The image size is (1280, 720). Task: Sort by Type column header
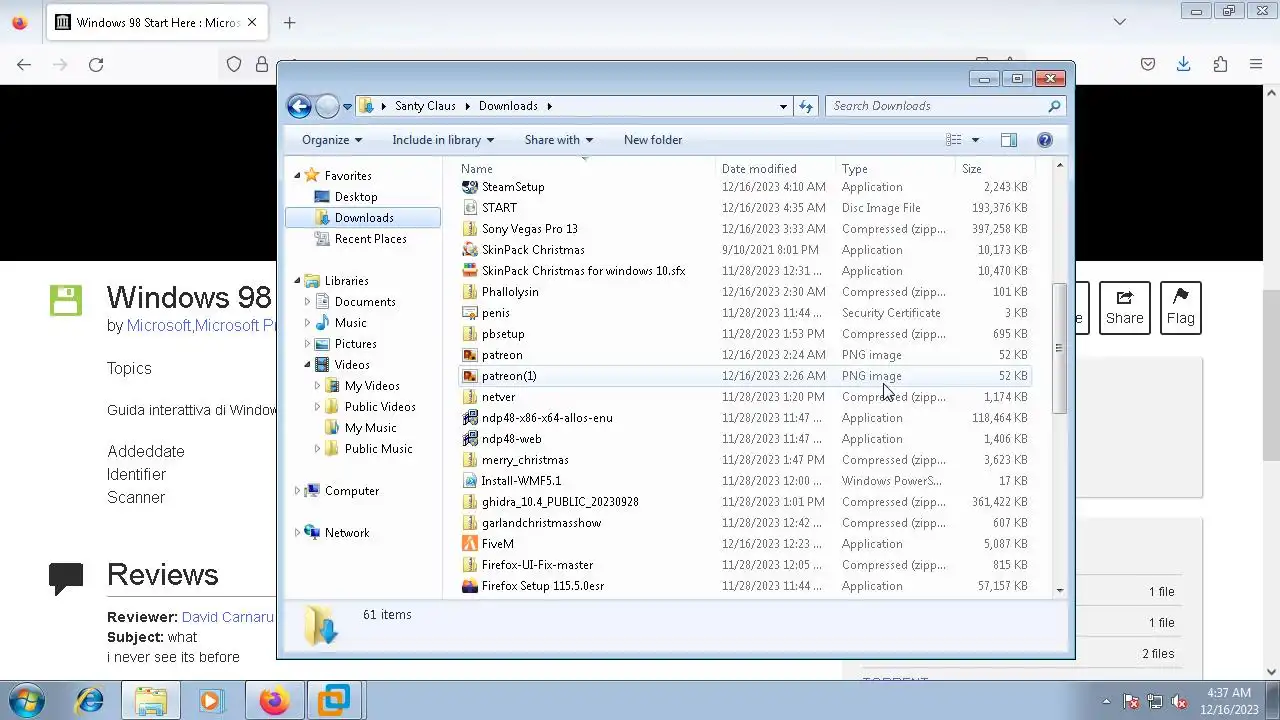click(x=896, y=169)
